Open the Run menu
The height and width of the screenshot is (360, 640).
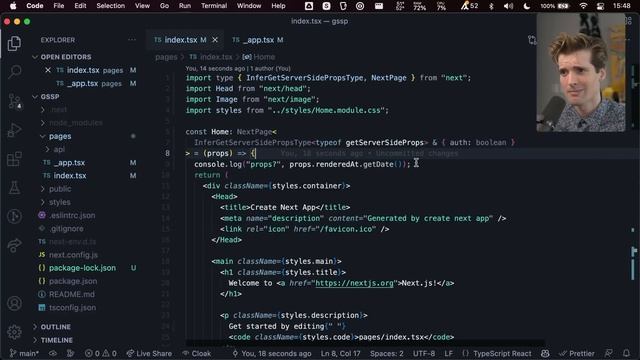[184, 6]
